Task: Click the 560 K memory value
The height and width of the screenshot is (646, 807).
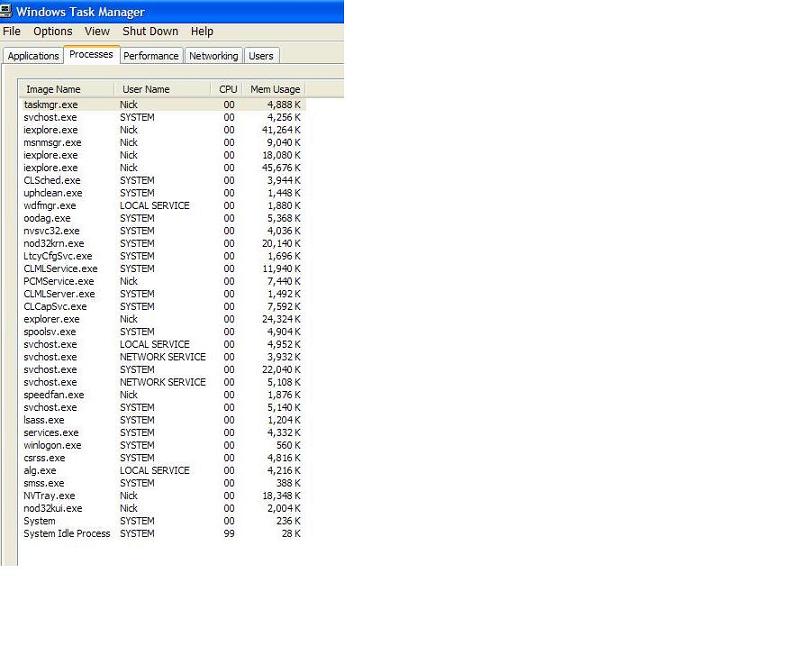Action: tap(288, 445)
